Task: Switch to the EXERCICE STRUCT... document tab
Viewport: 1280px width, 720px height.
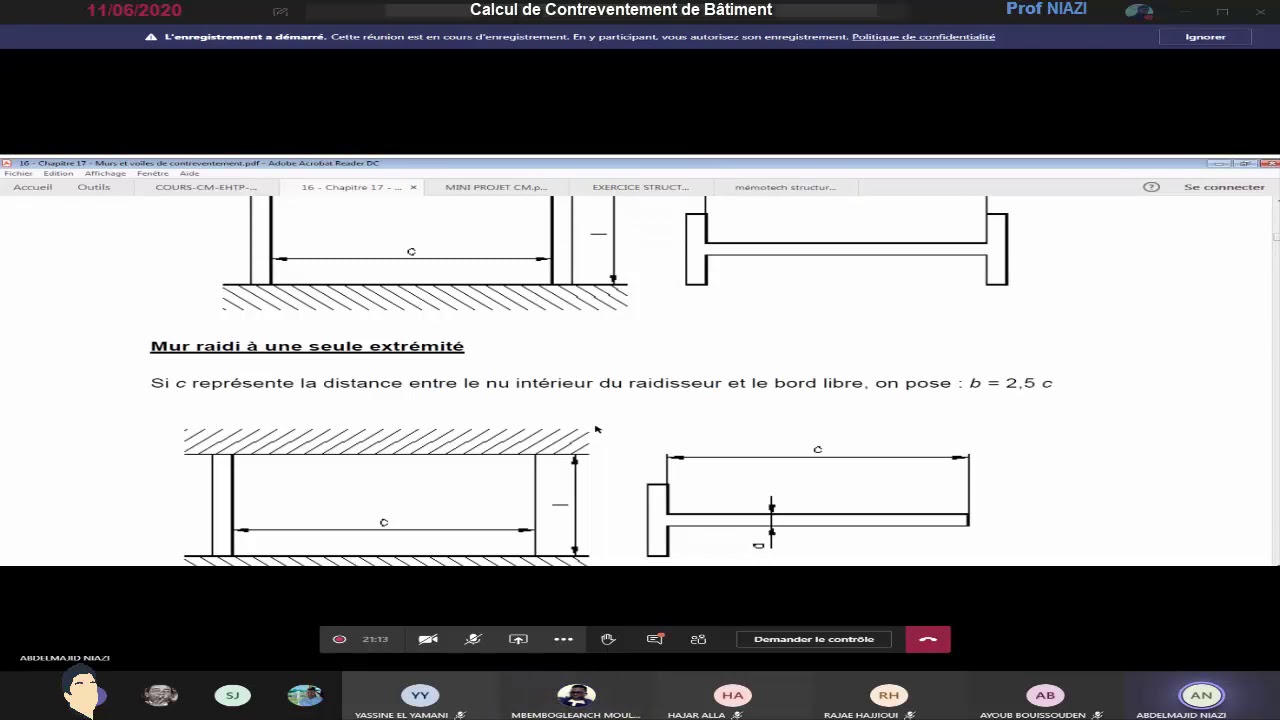Action: point(640,187)
